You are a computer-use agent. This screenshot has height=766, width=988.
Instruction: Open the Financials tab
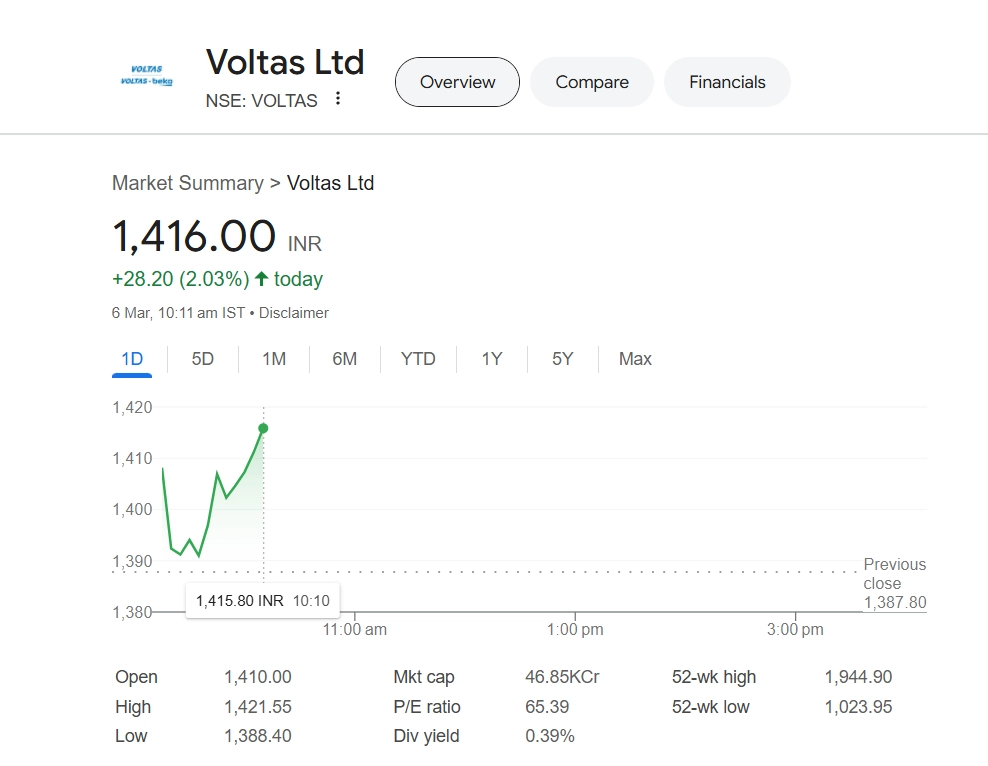pyautogui.click(x=727, y=82)
